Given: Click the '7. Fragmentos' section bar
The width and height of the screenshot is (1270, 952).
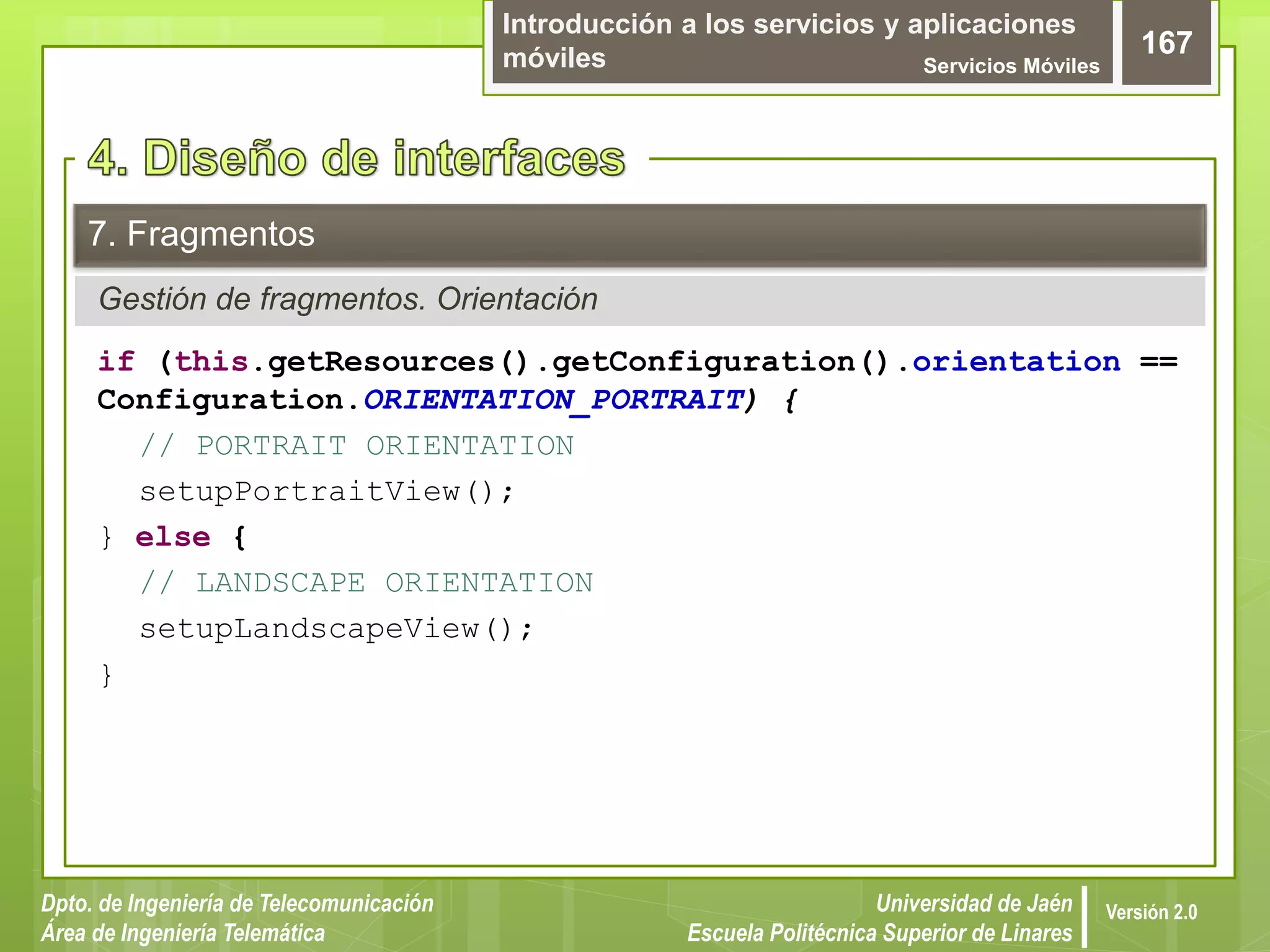Looking at the screenshot, I should click(x=639, y=235).
